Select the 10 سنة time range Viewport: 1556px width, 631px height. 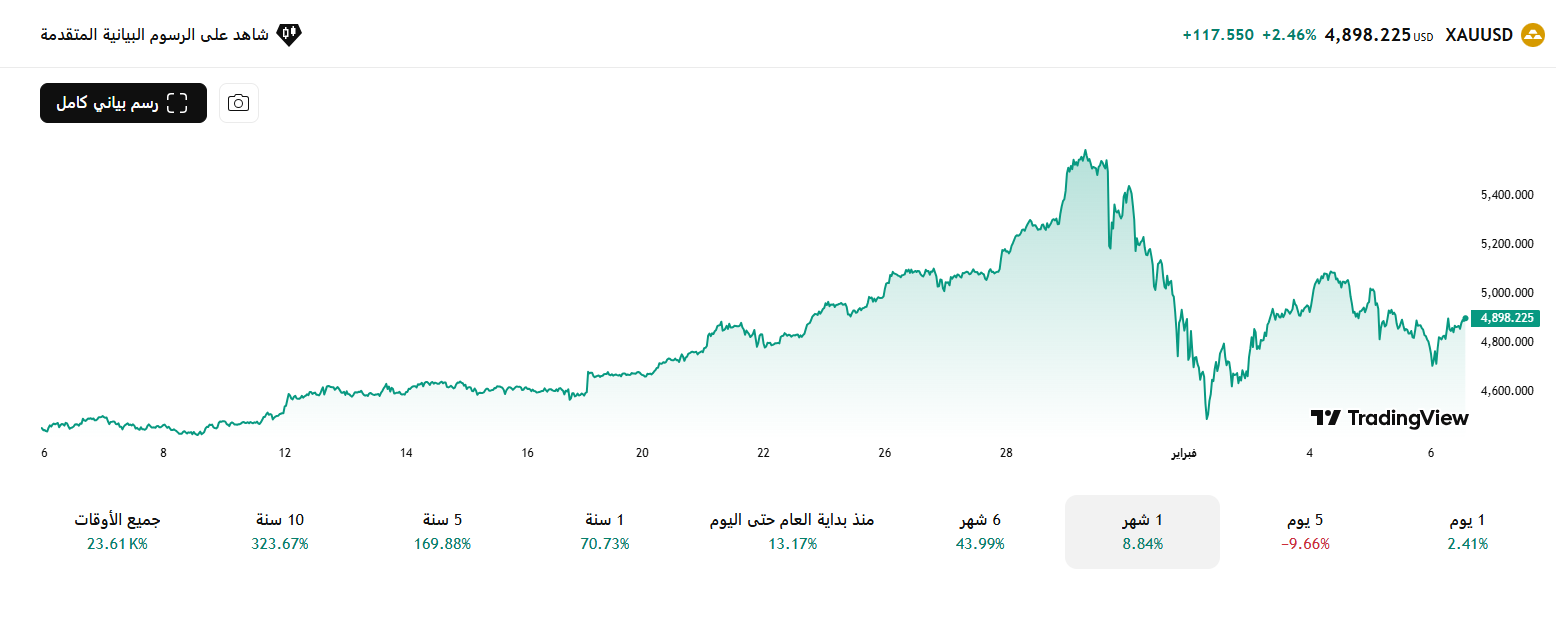click(x=281, y=530)
